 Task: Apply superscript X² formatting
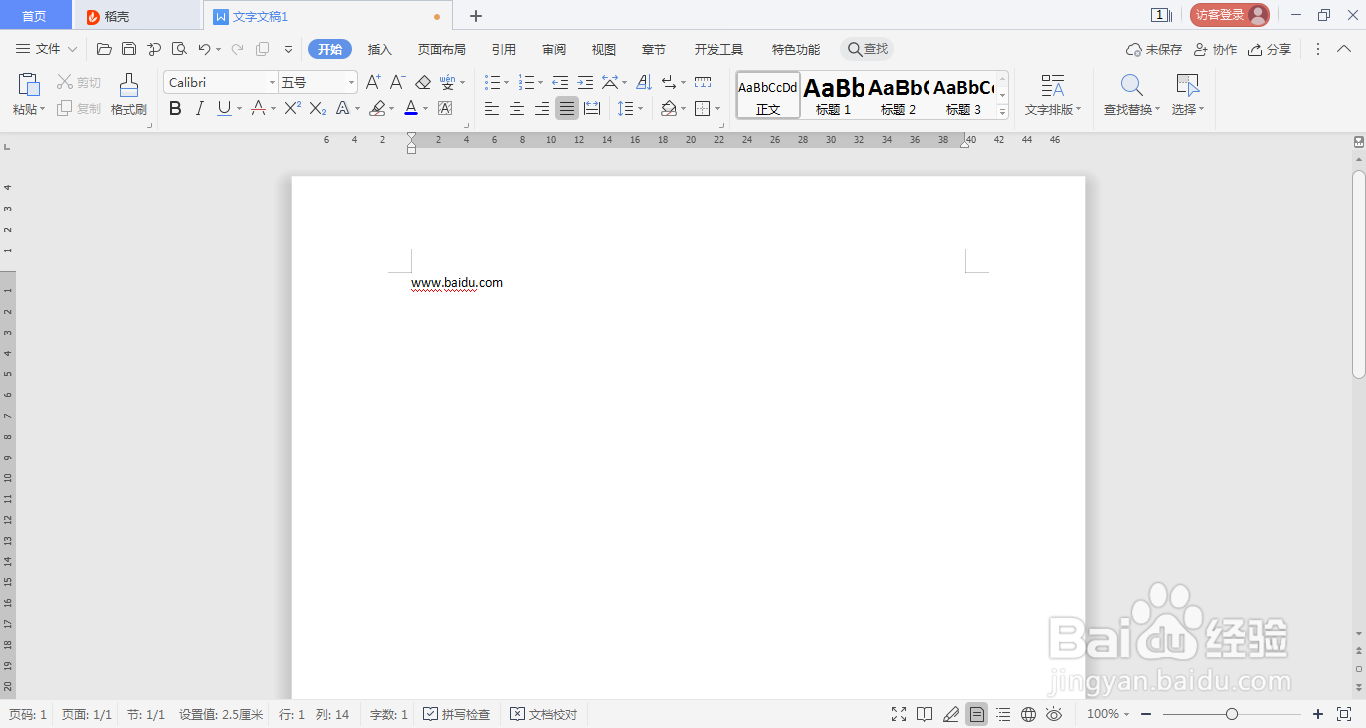[292, 108]
